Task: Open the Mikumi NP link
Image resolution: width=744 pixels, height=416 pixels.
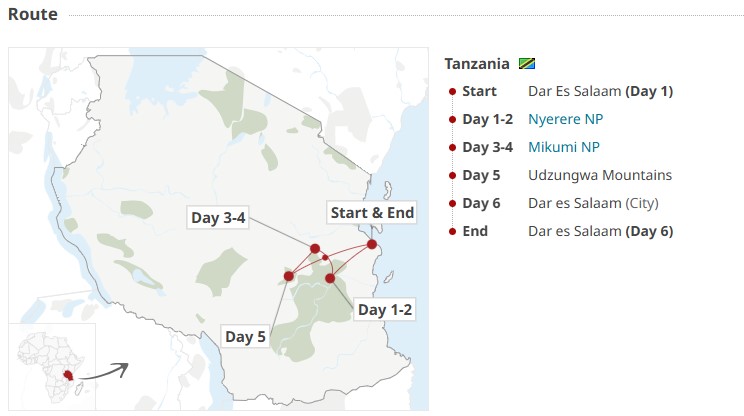Action: [563, 147]
